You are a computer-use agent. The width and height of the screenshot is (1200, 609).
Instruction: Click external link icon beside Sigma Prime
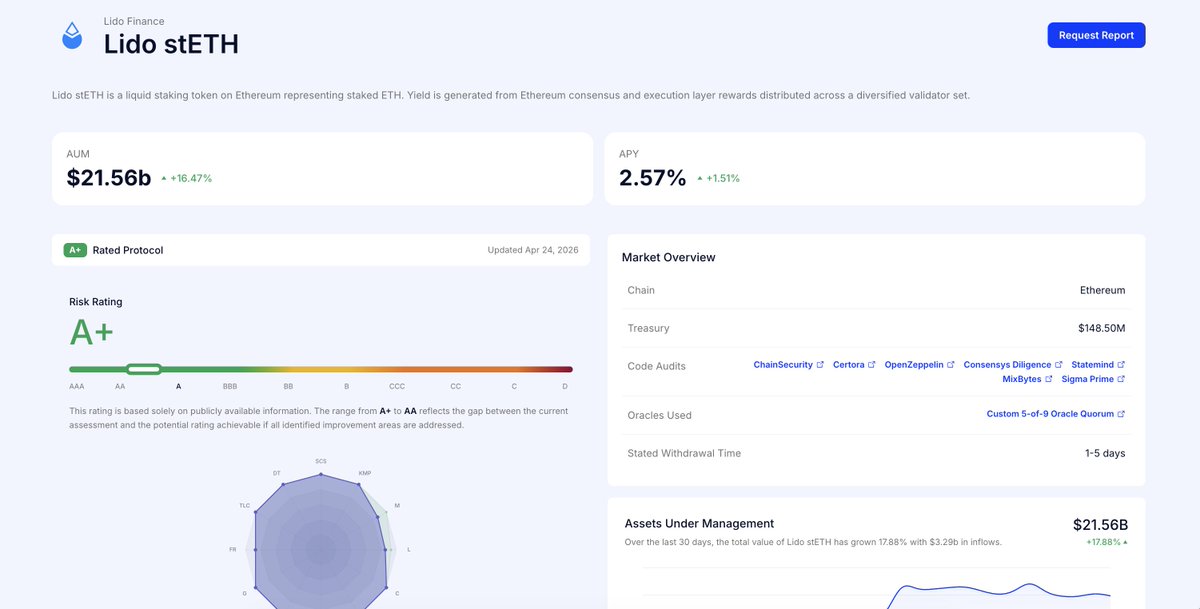coord(1121,379)
